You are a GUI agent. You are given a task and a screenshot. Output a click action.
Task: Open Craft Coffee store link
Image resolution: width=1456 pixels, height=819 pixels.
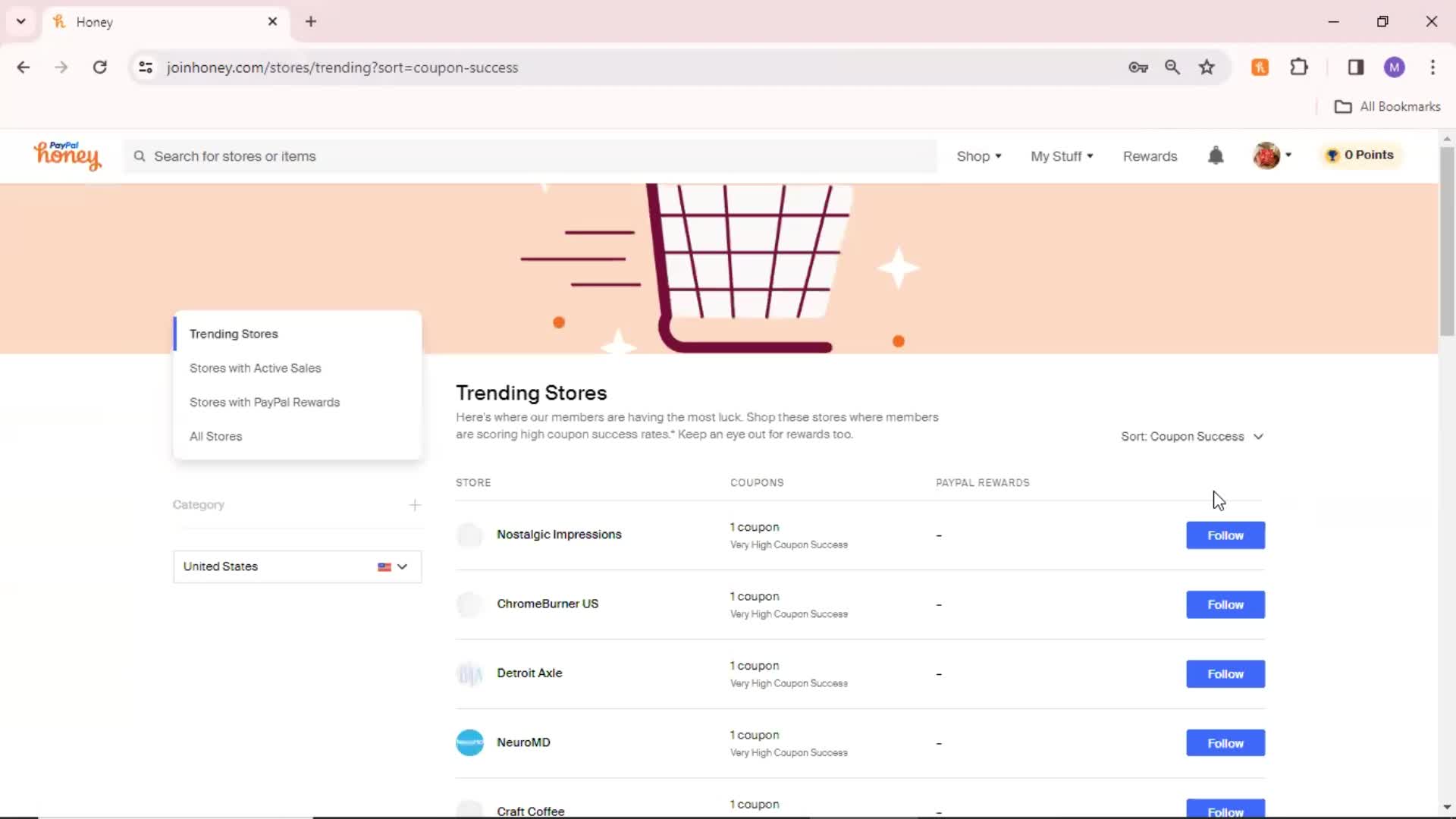pyautogui.click(x=530, y=811)
